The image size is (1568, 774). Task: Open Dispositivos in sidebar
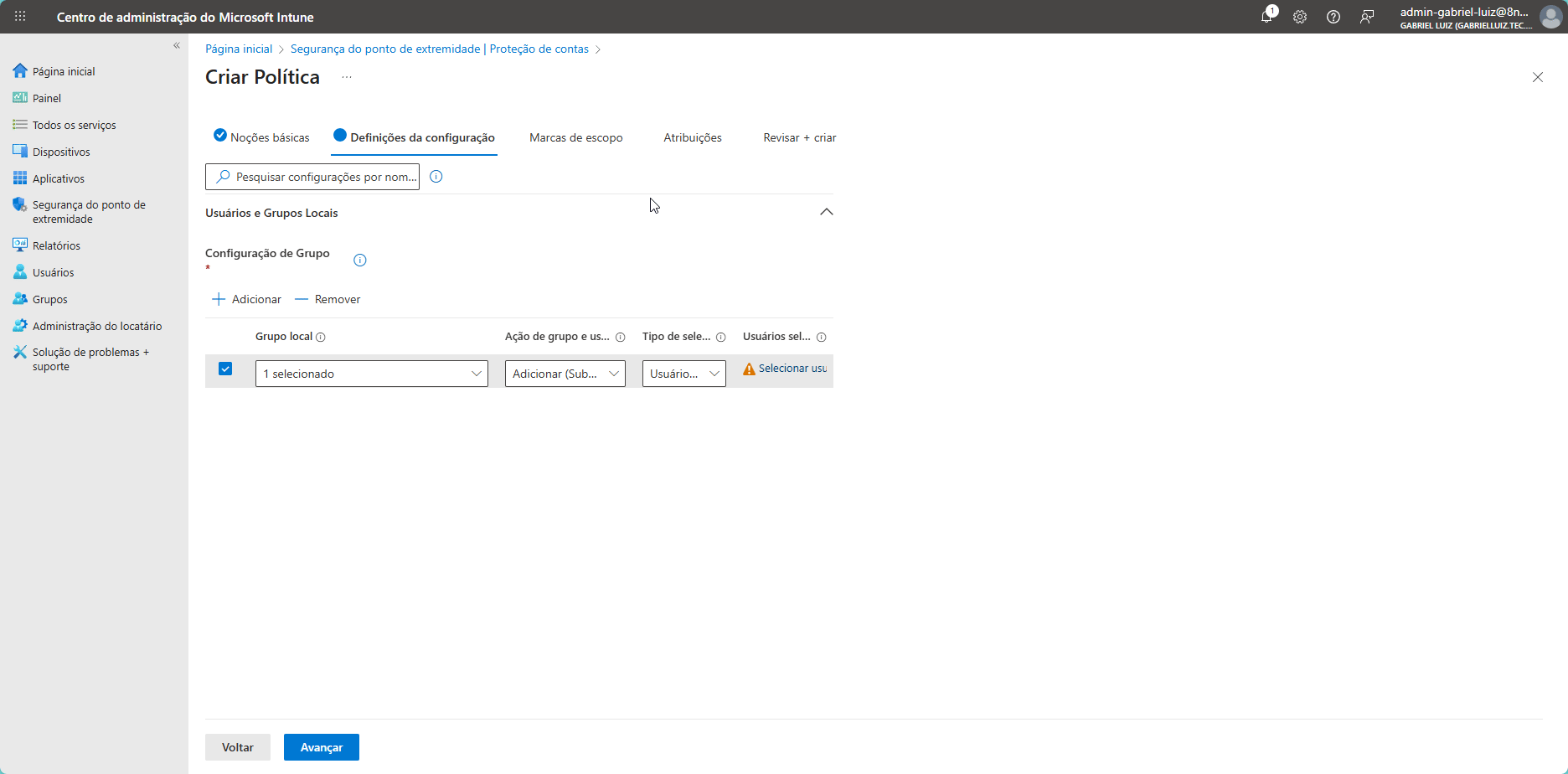61,152
